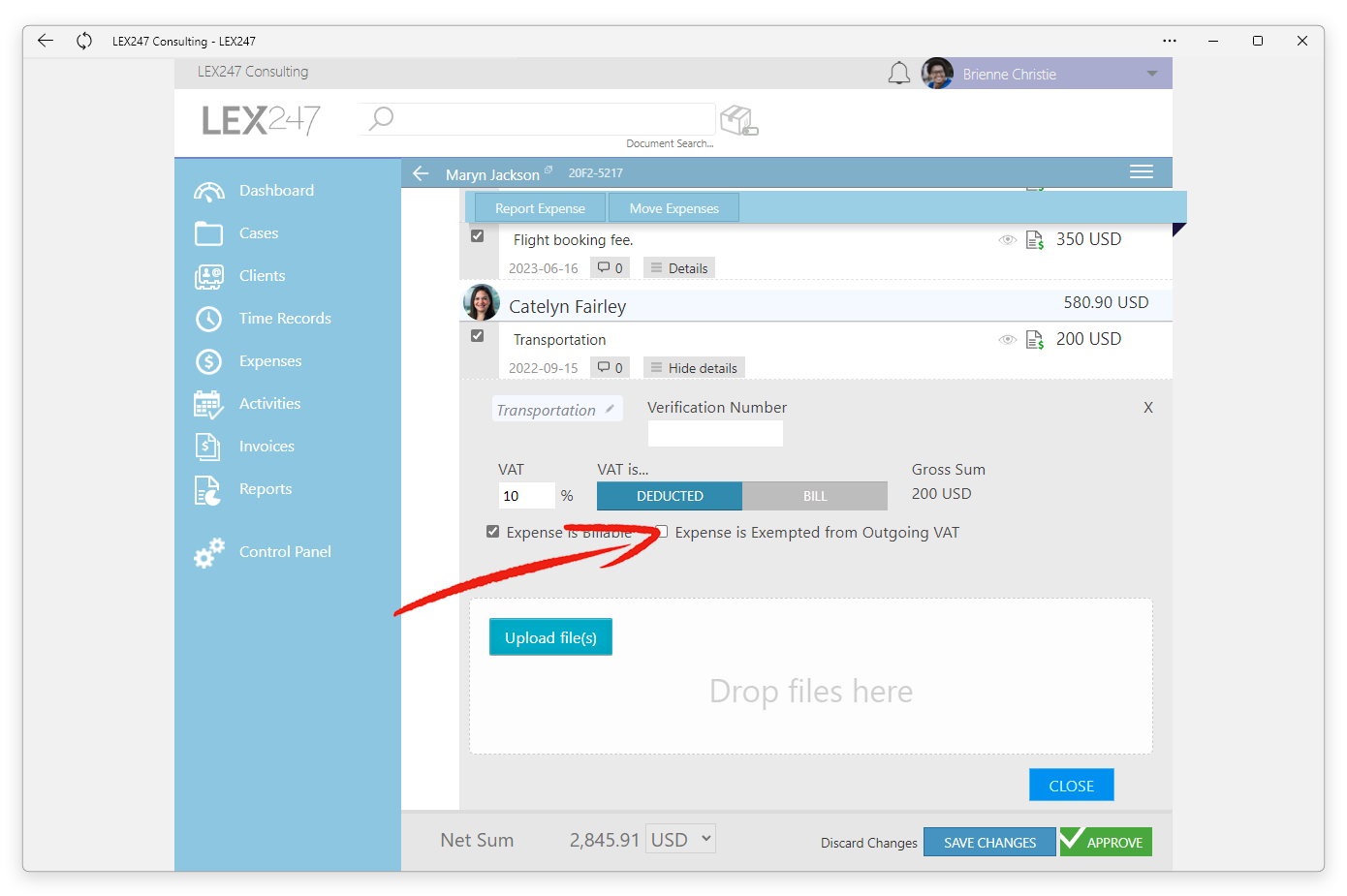The width and height of the screenshot is (1347, 896).
Task: Click the Upload file(s) button
Action: [550, 637]
